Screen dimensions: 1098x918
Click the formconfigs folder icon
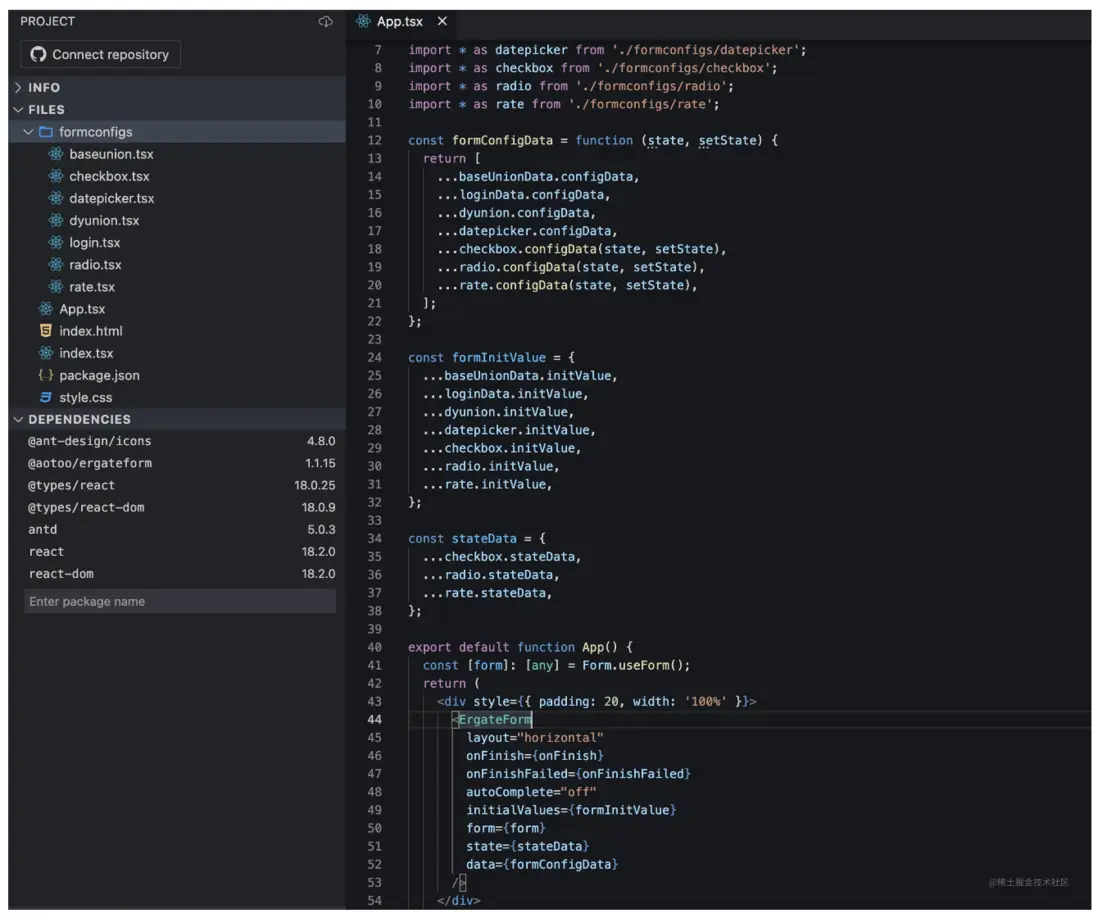click(46, 132)
